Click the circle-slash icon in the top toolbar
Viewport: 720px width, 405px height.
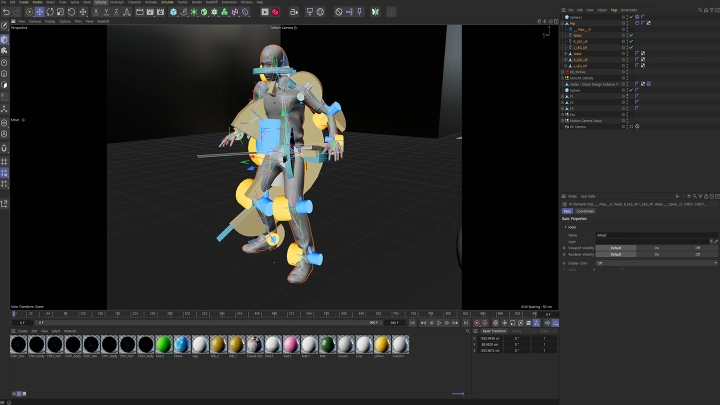coord(338,12)
